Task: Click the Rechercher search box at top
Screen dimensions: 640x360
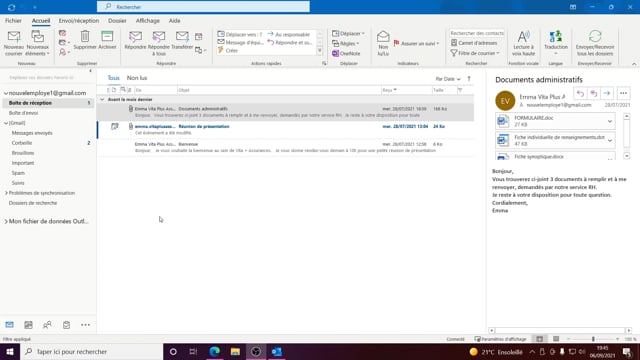Action: [x=203, y=7]
